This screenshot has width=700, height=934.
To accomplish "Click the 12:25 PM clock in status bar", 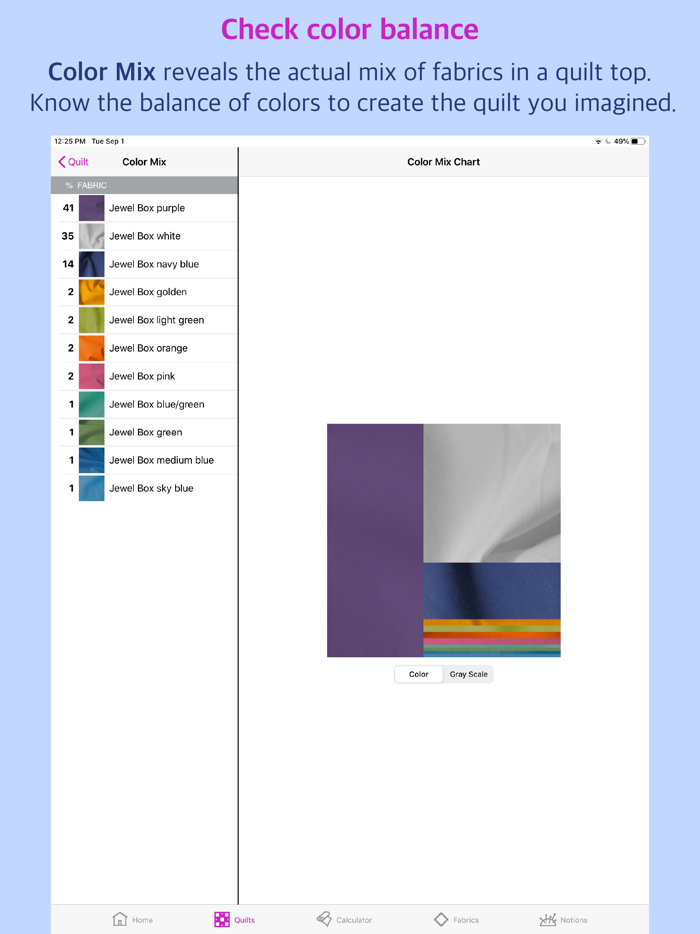I will point(70,141).
